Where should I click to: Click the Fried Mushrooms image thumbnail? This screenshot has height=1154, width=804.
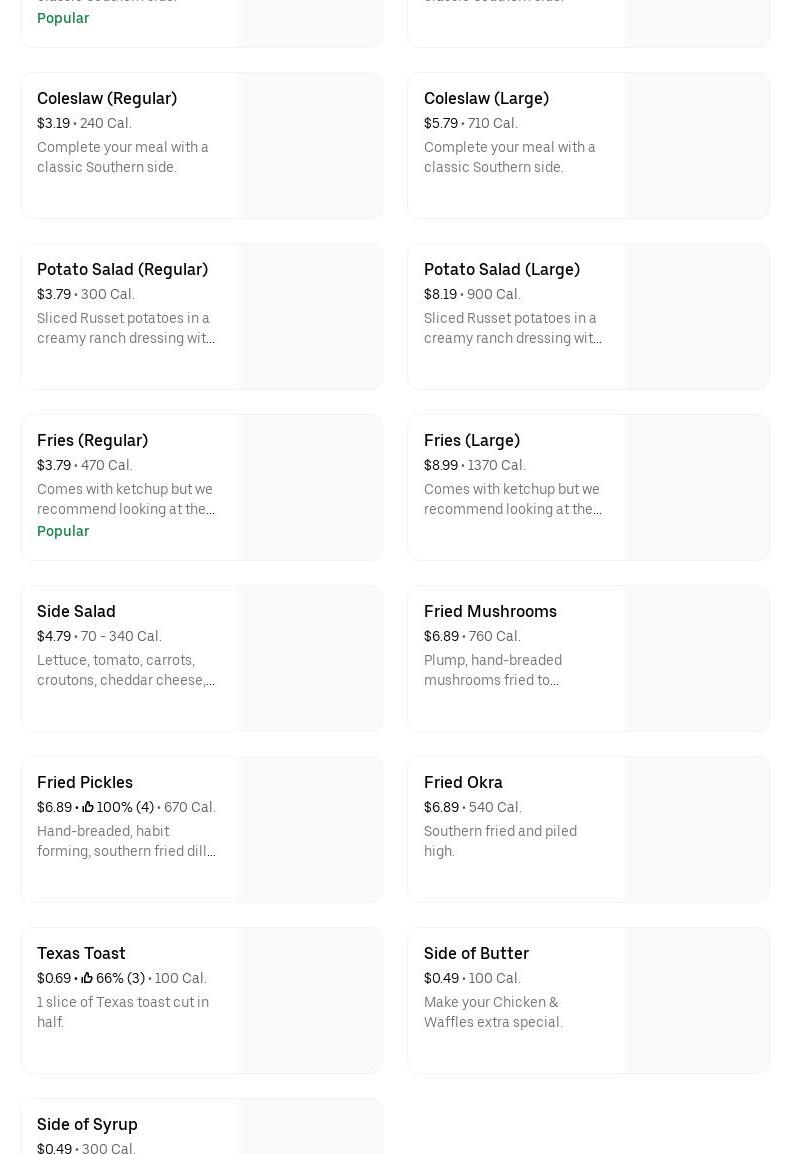(696, 659)
